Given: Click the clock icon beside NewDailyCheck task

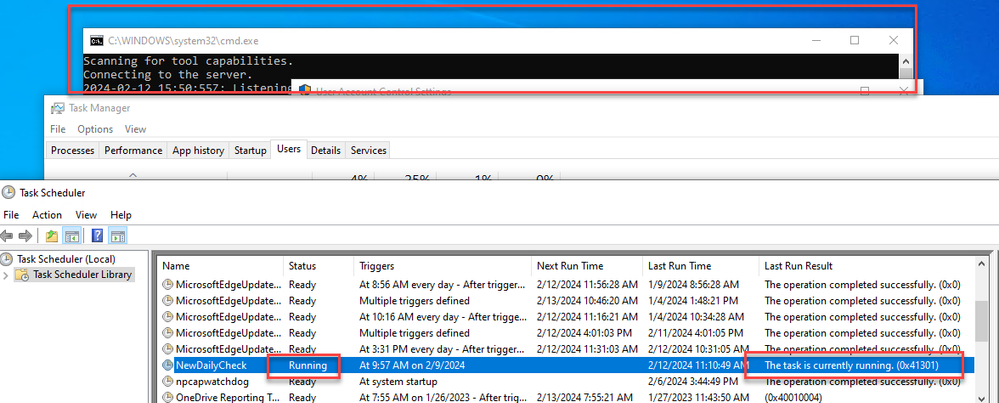Looking at the screenshot, I should point(167,366).
